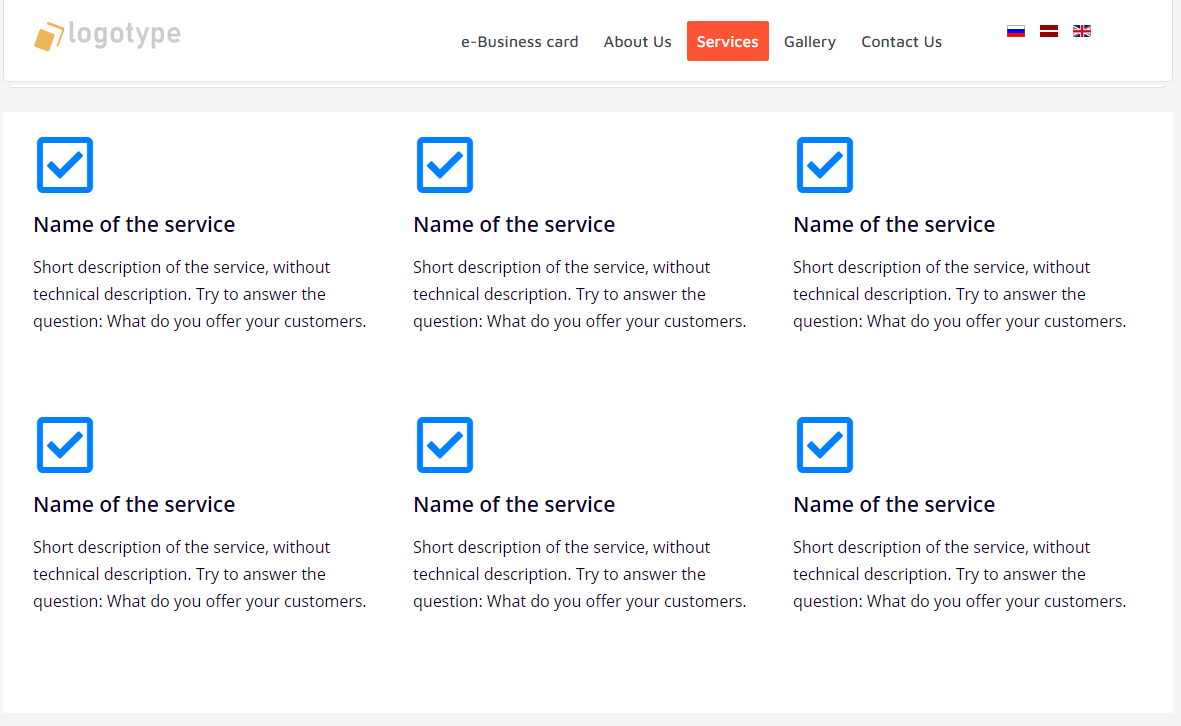Click the top-left 'Name of the service' heading
This screenshot has height=726, width=1181.
tap(134, 224)
